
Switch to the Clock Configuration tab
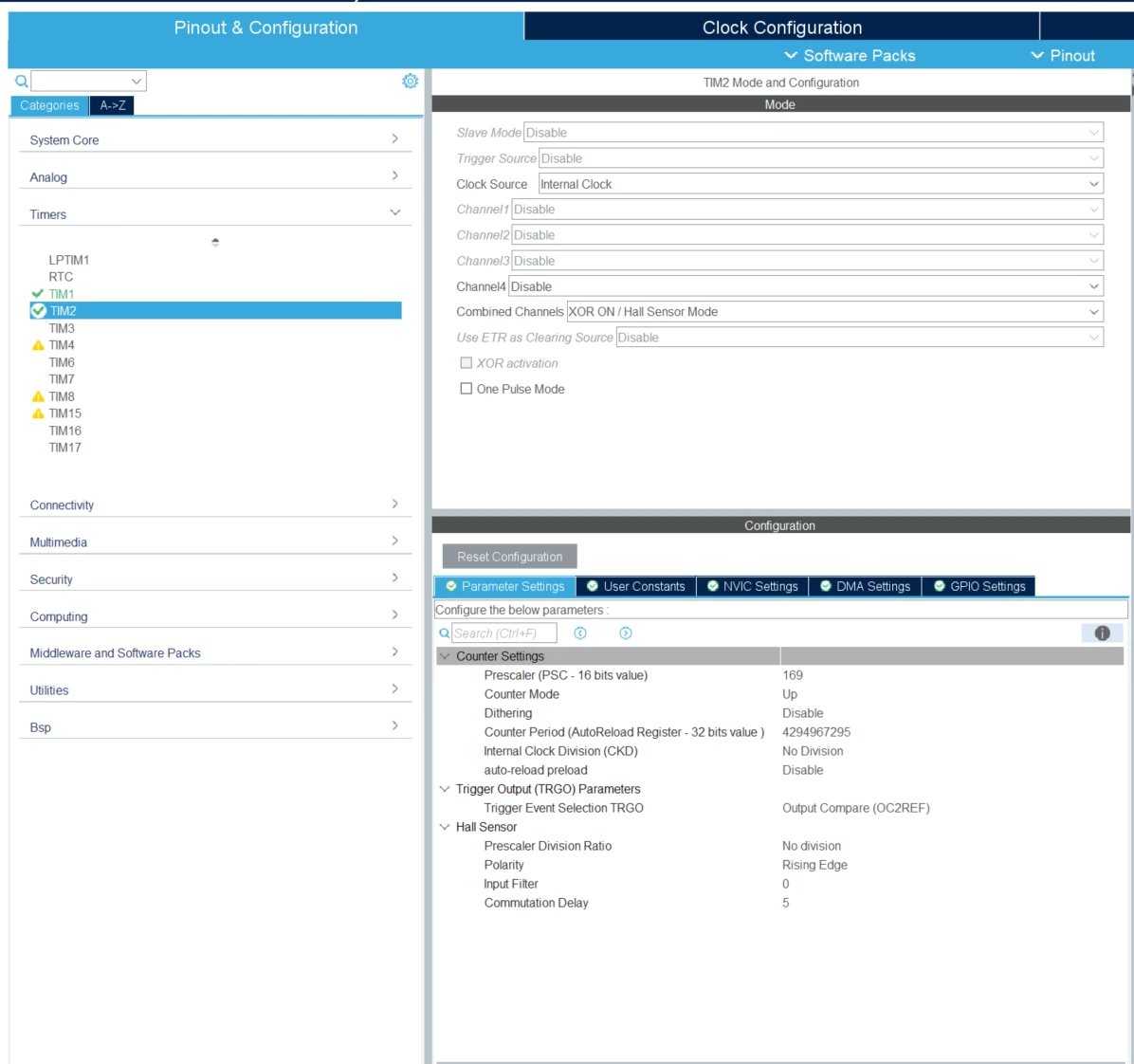point(782,28)
